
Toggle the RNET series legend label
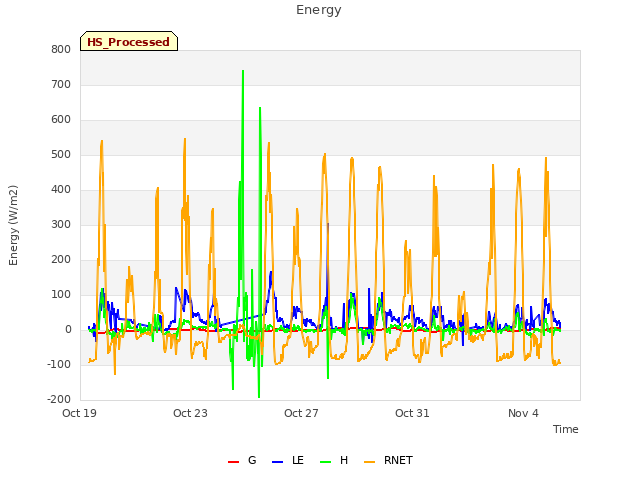pyautogui.click(x=398, y=460)
